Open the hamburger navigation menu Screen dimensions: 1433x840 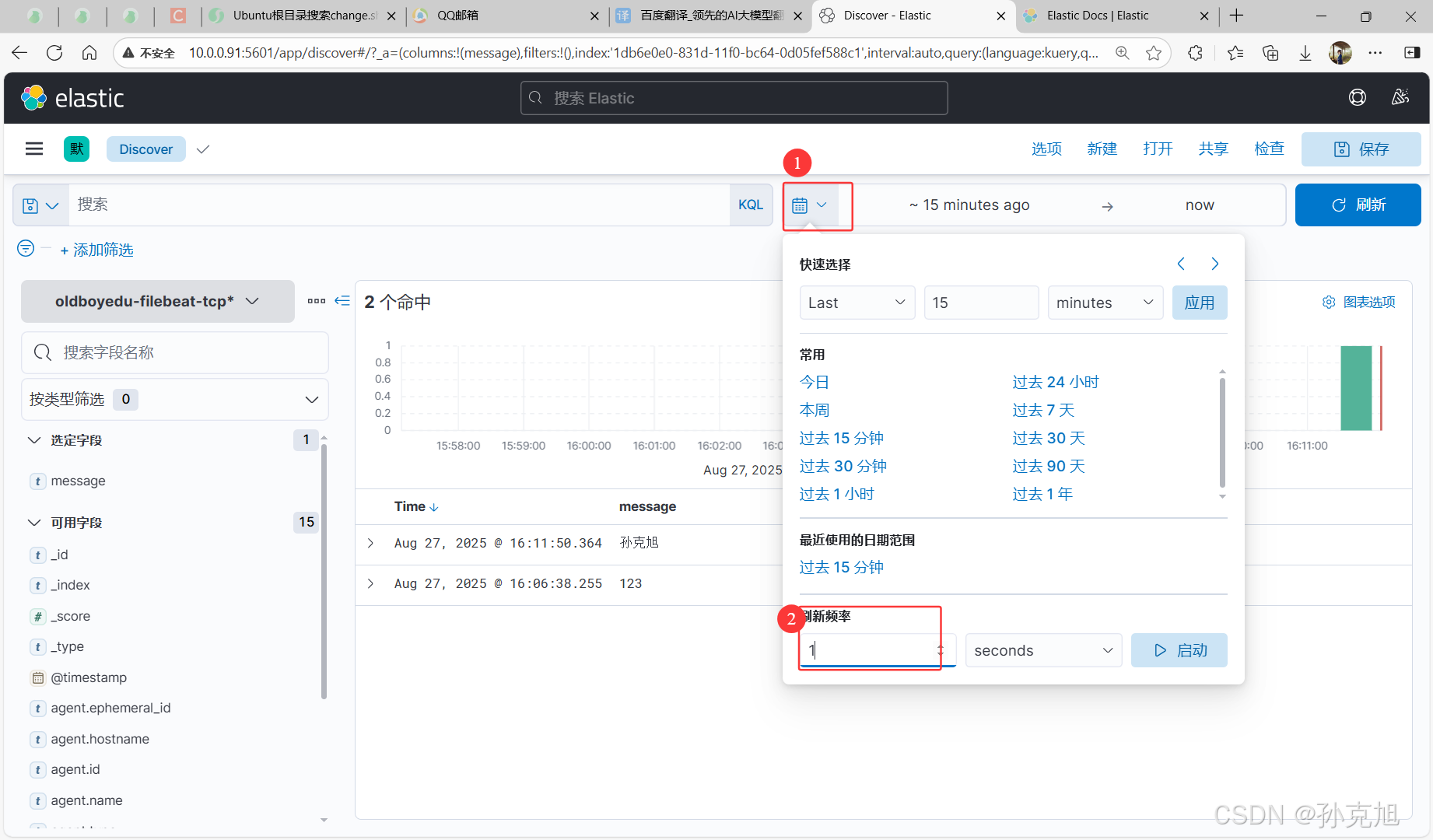click(34, 149)
